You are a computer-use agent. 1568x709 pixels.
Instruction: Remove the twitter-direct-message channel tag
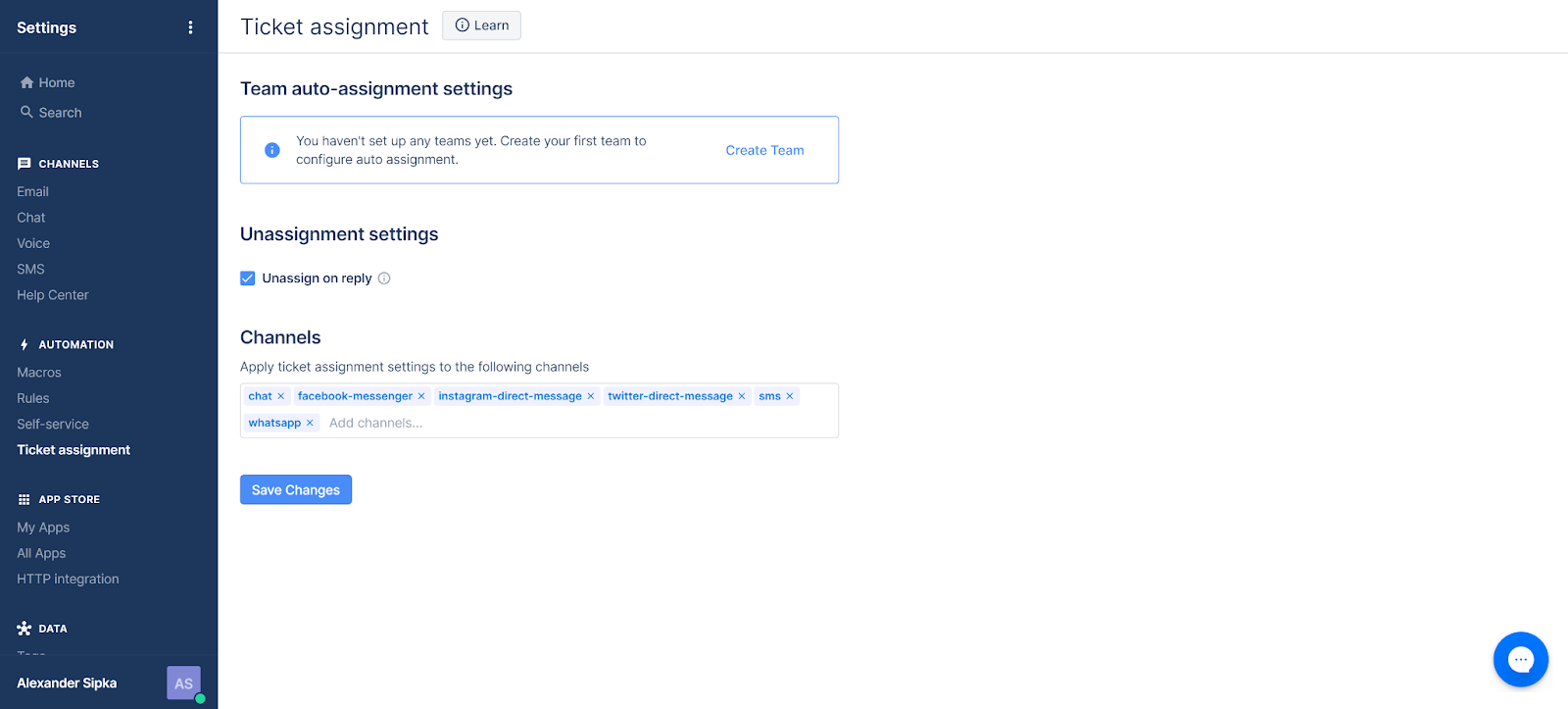point(742,397)
